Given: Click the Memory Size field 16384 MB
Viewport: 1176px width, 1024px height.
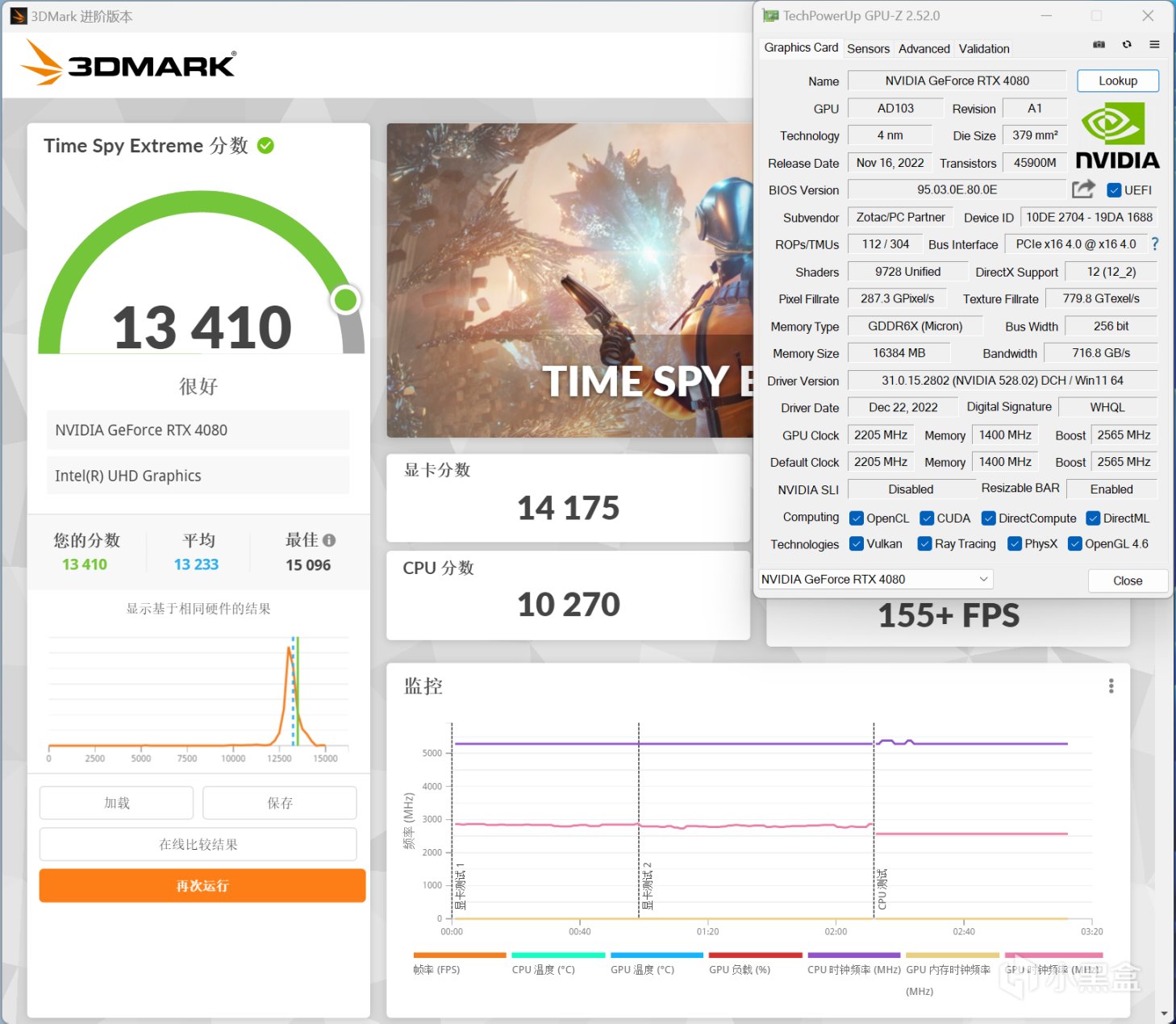Looking at the screenshot, I should pyautogui.click(x=899, y=353).
